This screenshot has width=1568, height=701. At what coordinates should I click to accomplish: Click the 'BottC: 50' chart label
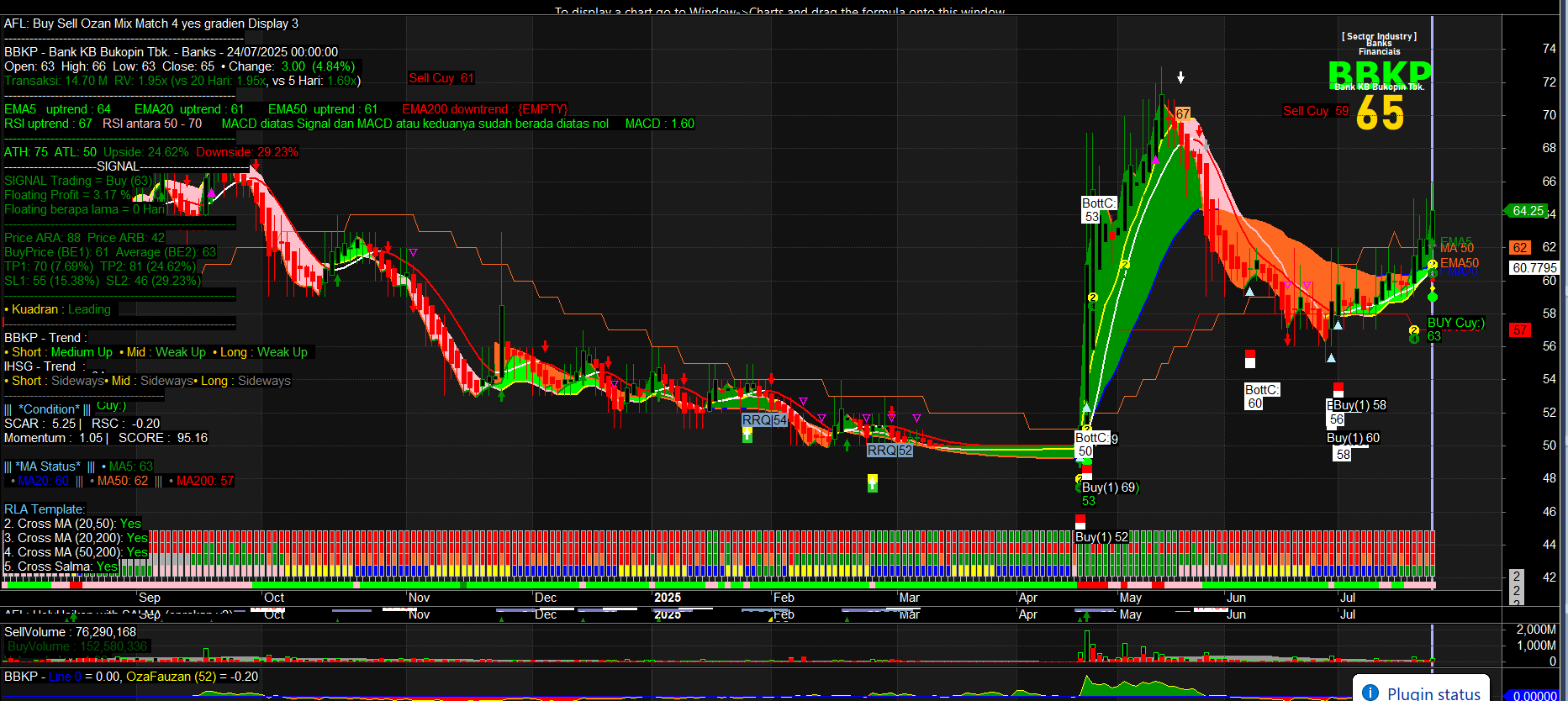pos(1091,444)
